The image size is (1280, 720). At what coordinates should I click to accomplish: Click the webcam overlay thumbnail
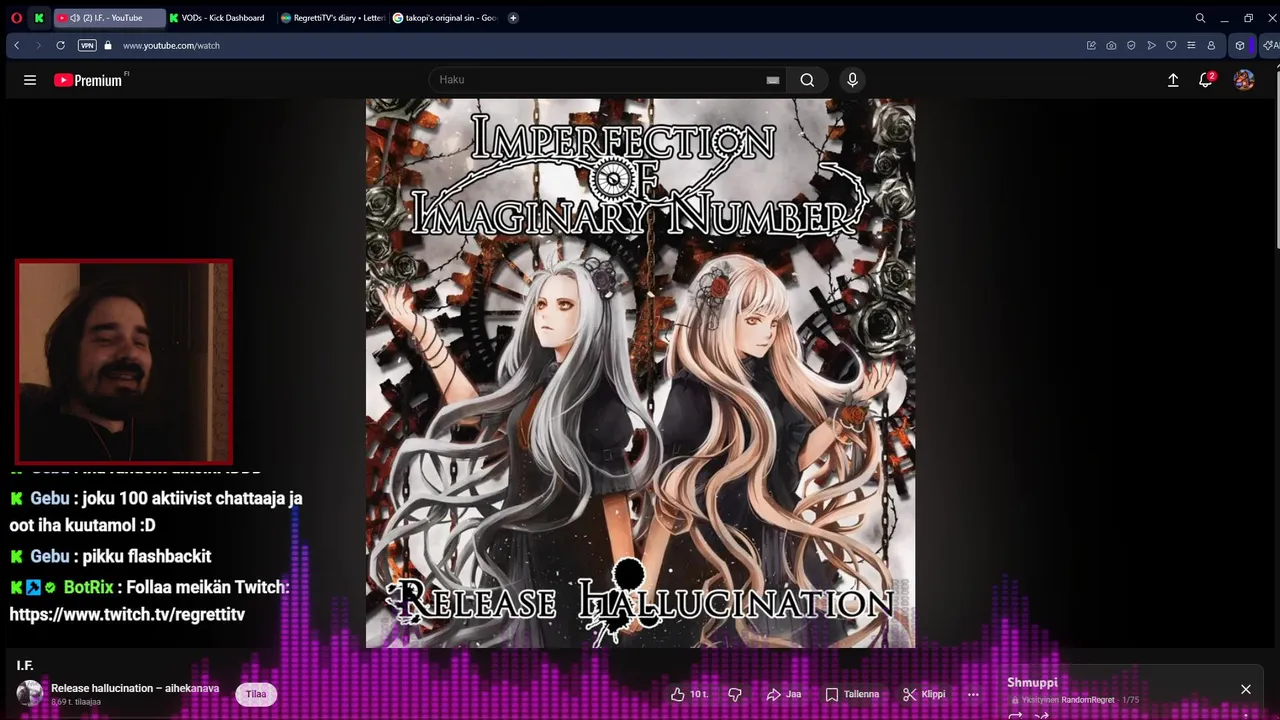(x=124, y=362)
